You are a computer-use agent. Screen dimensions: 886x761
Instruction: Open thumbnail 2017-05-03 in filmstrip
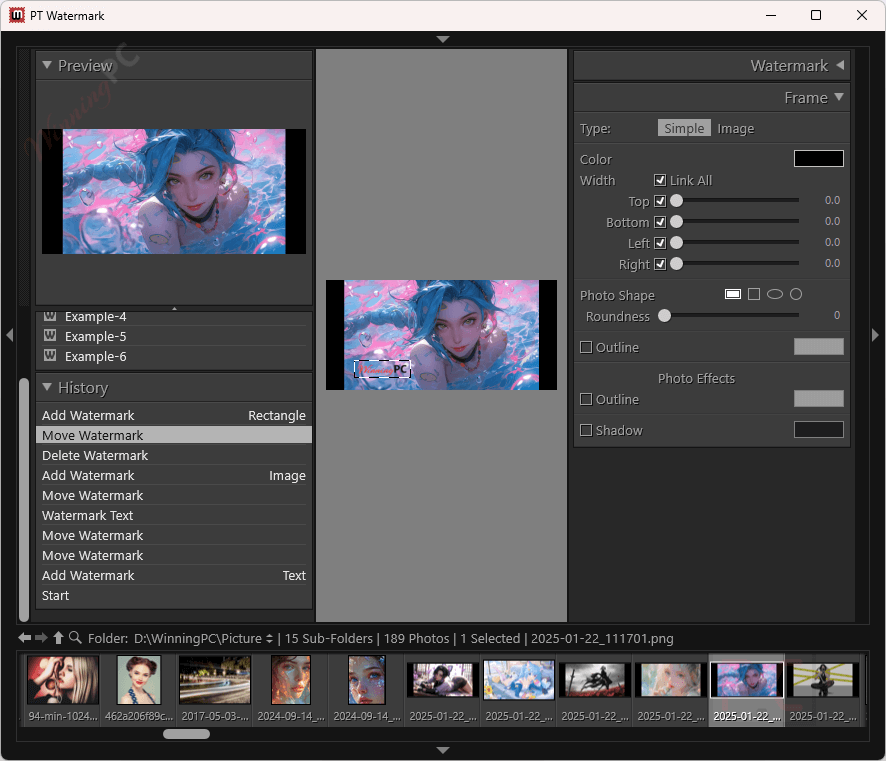pos(215,680)
